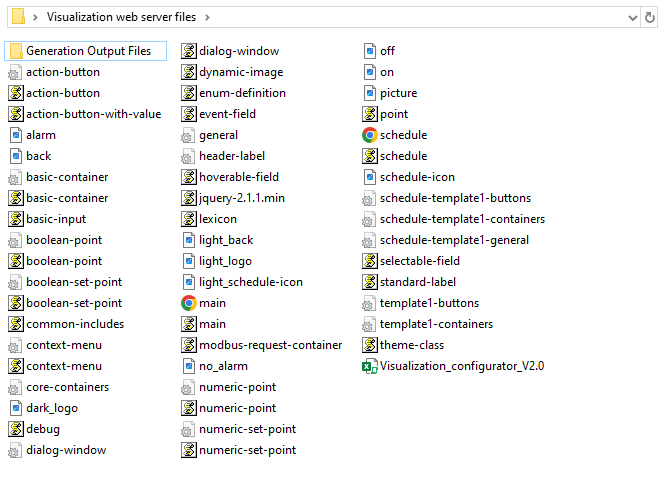Select the light_schedule-icon image file
This screenshot has height=478, width=666.
coord(250,282)
